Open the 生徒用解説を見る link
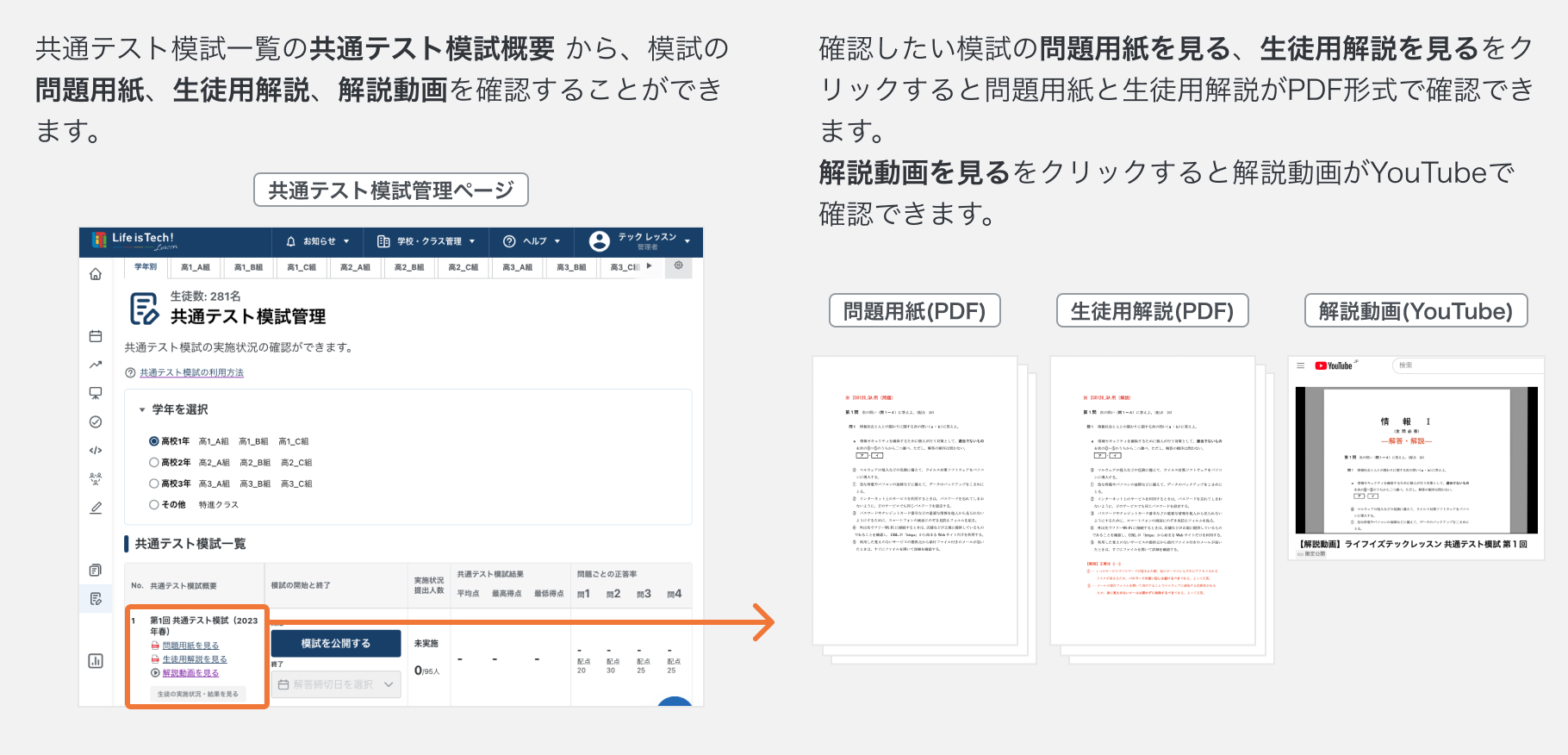Viewport: 1568px width, 755px height. pos(195,659)
